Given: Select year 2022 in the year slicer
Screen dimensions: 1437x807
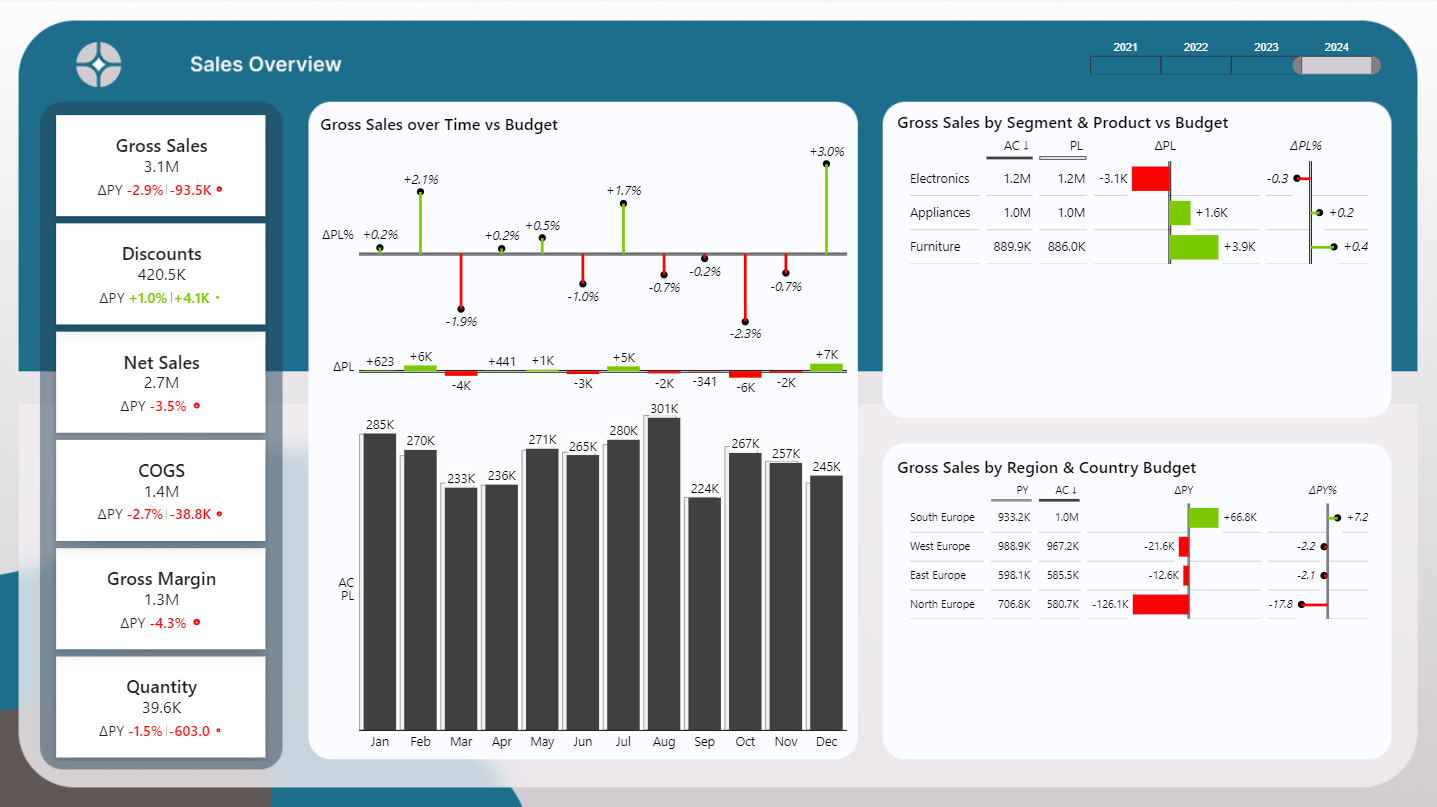Looking at the screenshot, I should tap(1196, 65).
